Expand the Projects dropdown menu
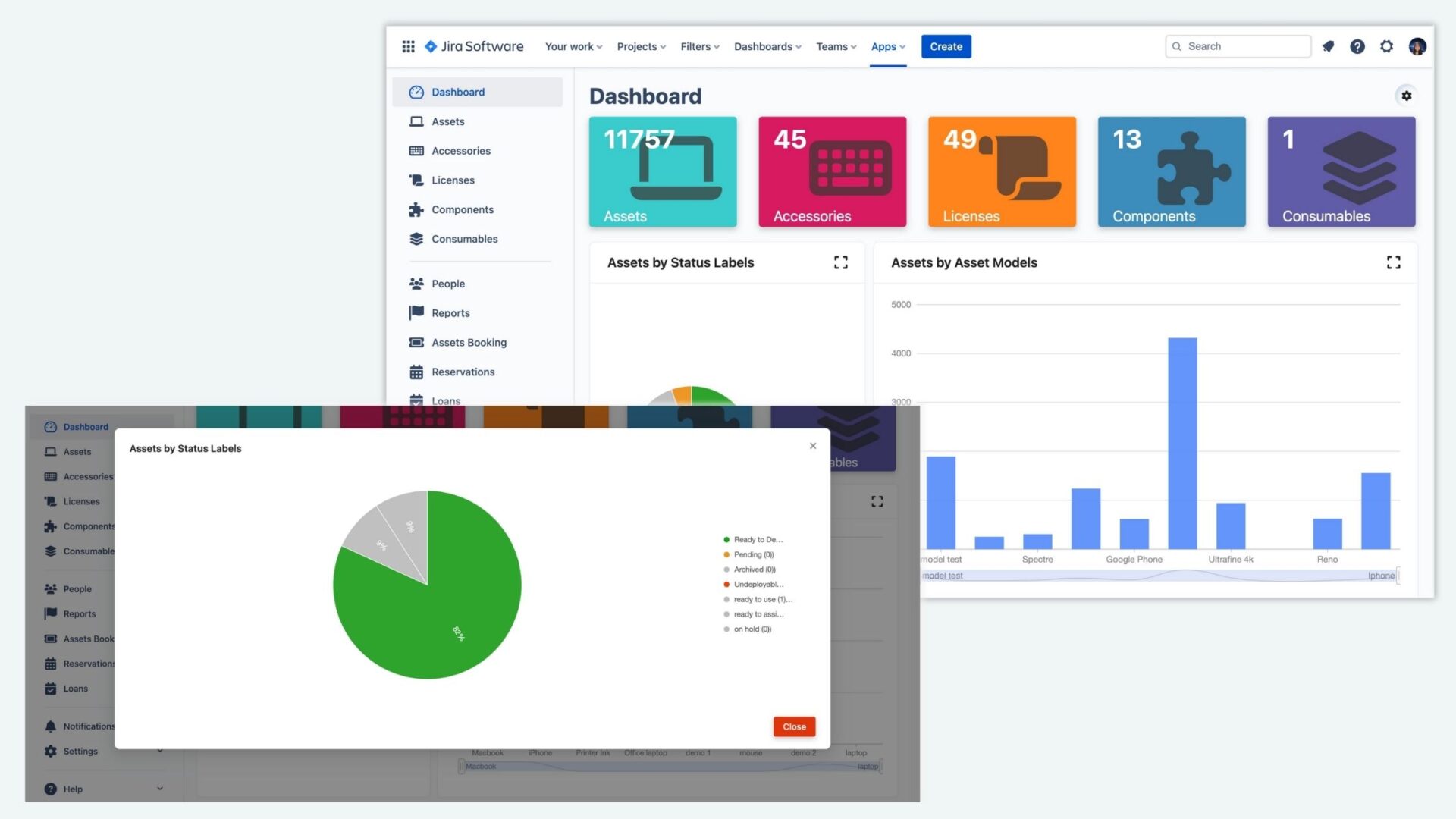 [641, 46]
